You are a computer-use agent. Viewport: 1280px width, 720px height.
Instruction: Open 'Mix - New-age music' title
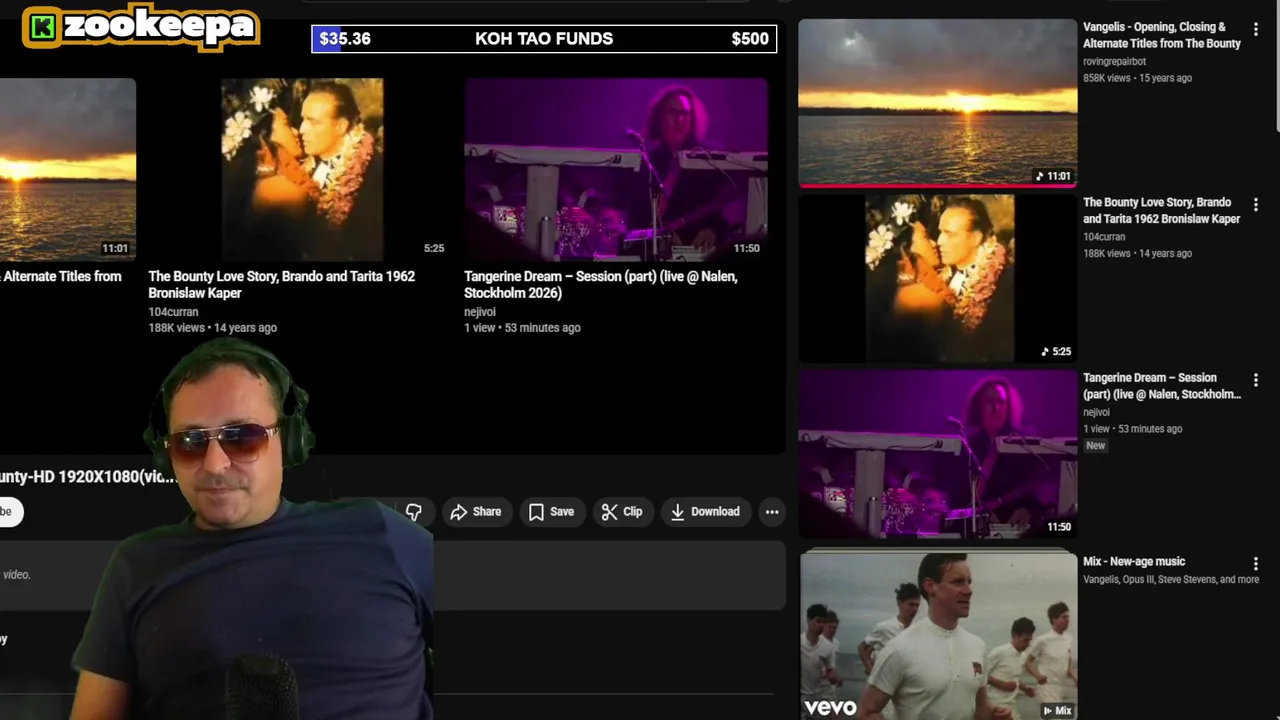(1134, 562)
